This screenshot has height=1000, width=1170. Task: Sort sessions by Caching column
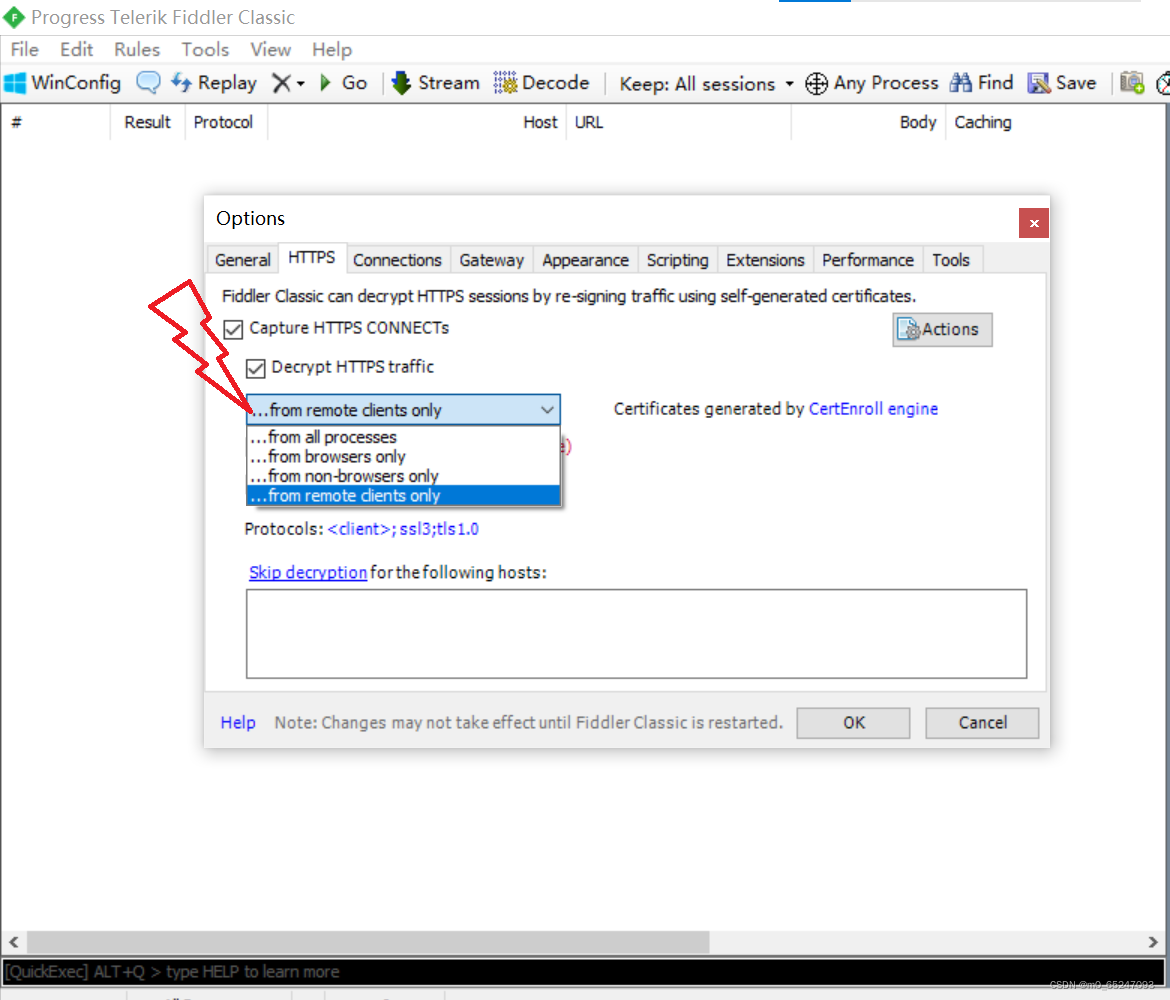983,122
